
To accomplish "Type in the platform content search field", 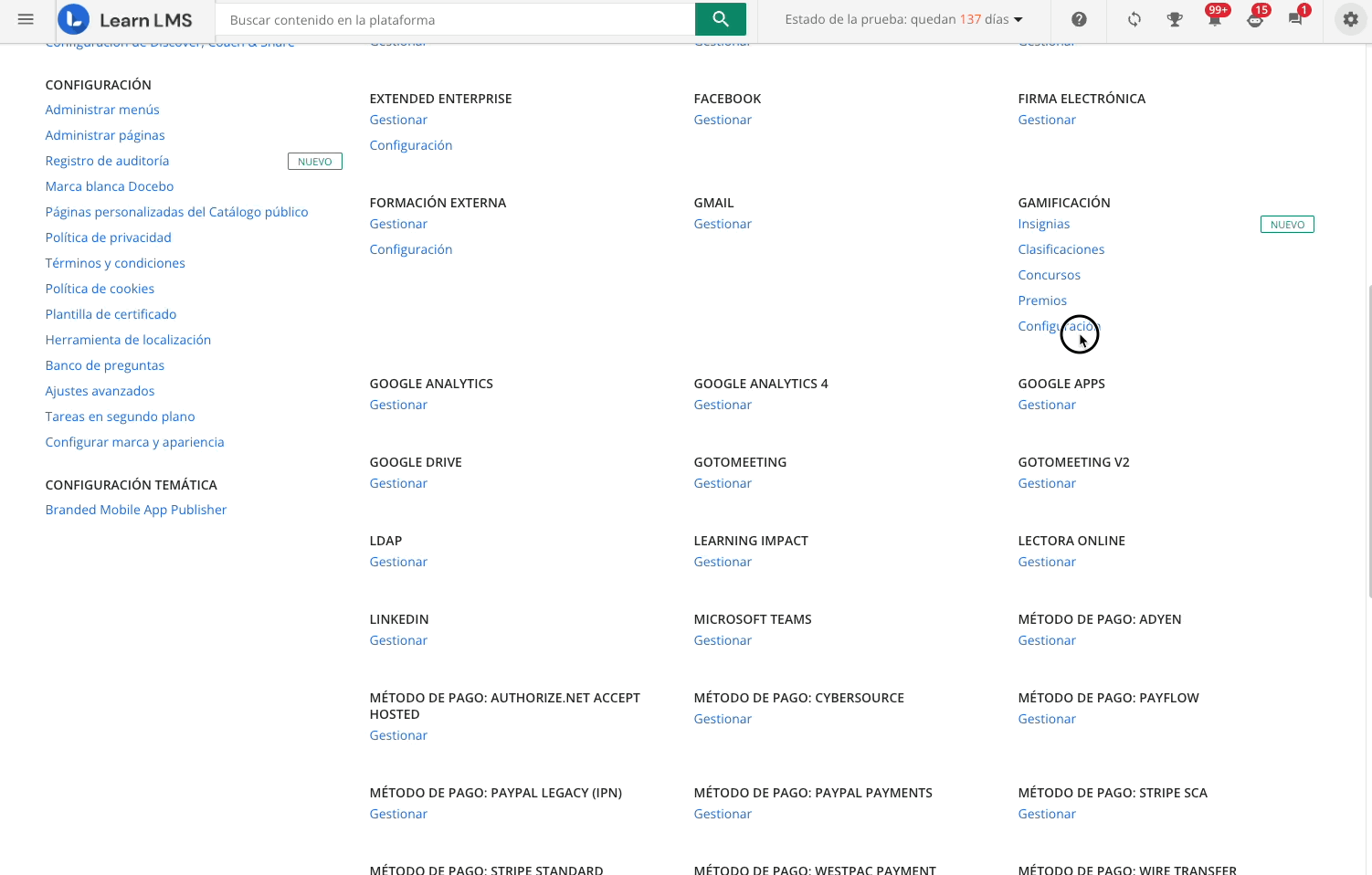I will (454, 19).
